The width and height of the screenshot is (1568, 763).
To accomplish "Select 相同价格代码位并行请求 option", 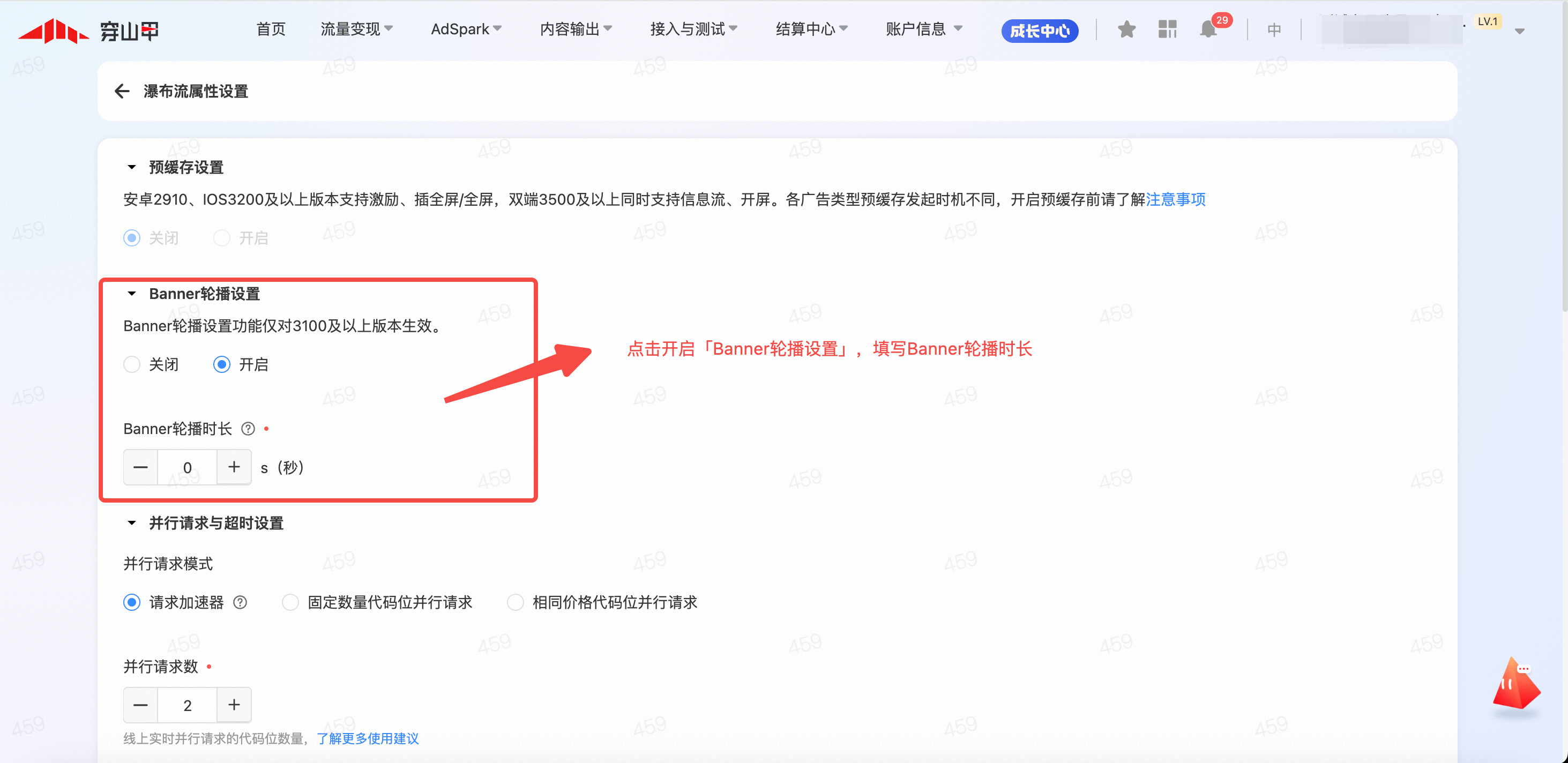I will click(x=515, y=602).
